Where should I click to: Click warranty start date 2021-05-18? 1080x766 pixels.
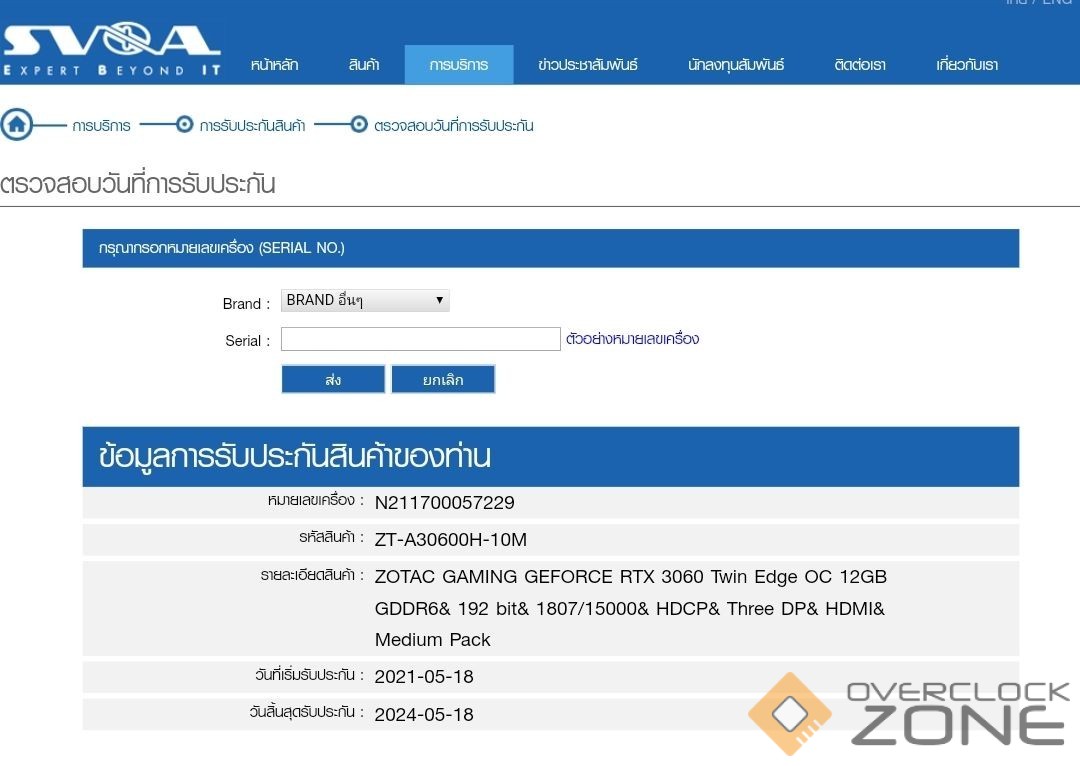[424, 676]
